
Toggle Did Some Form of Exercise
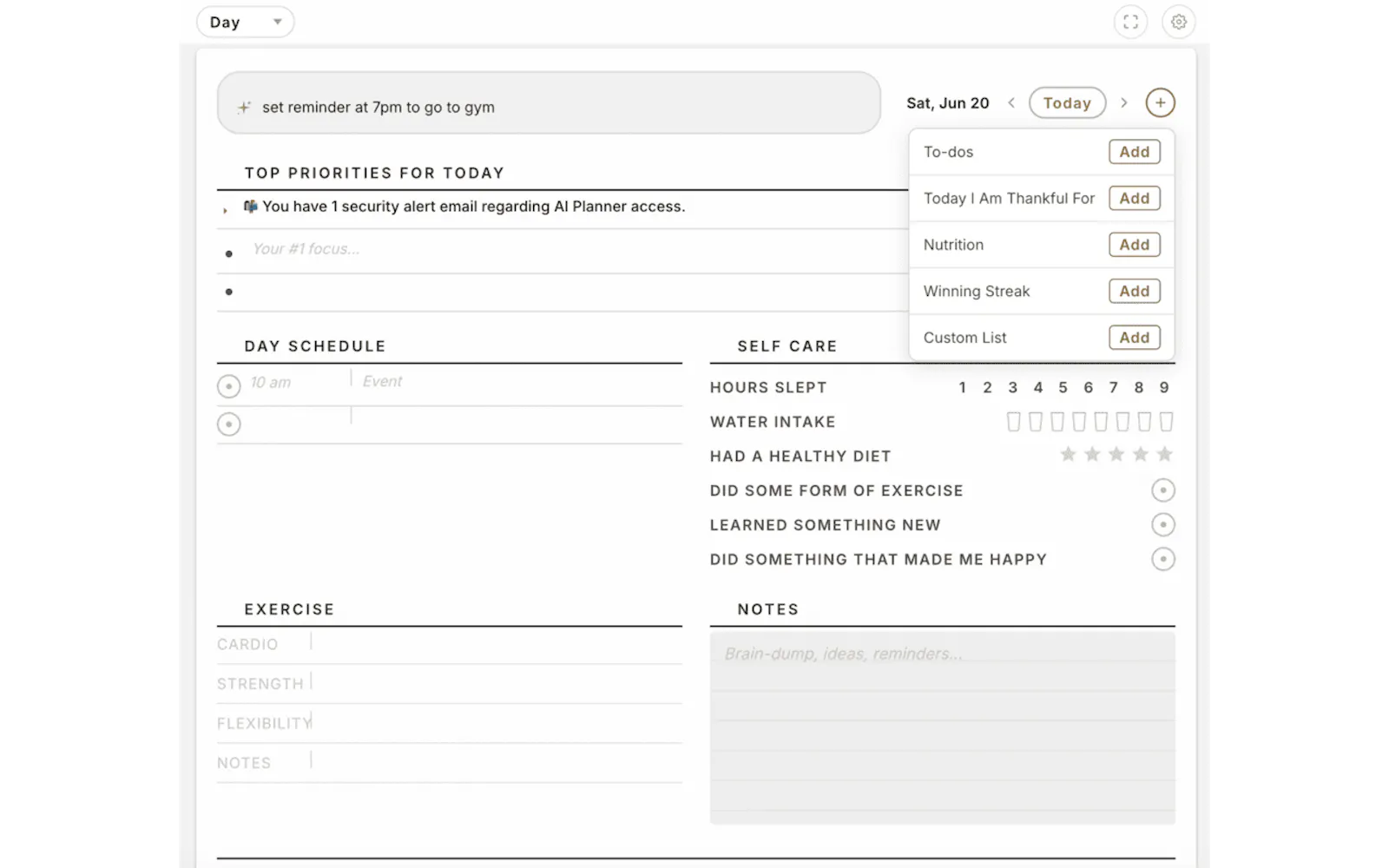(1163, 490)
